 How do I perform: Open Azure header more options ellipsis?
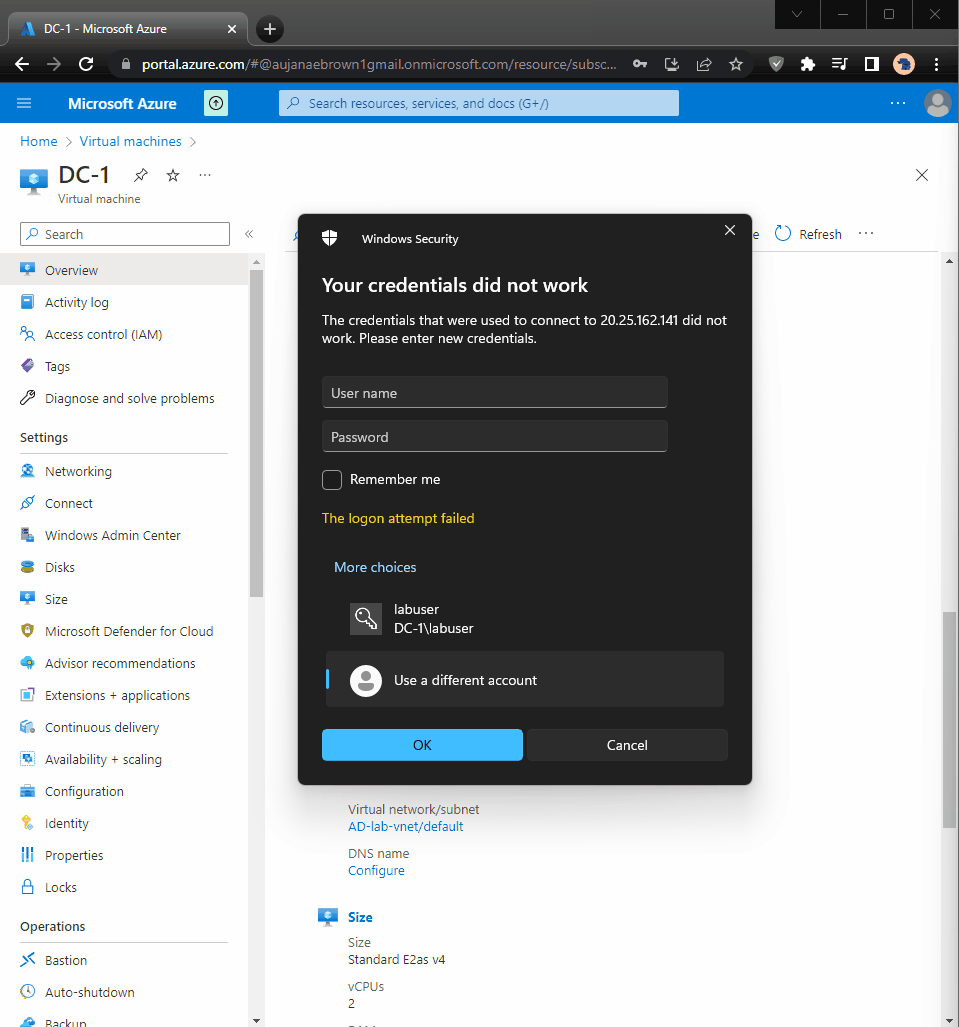point(898,103)
